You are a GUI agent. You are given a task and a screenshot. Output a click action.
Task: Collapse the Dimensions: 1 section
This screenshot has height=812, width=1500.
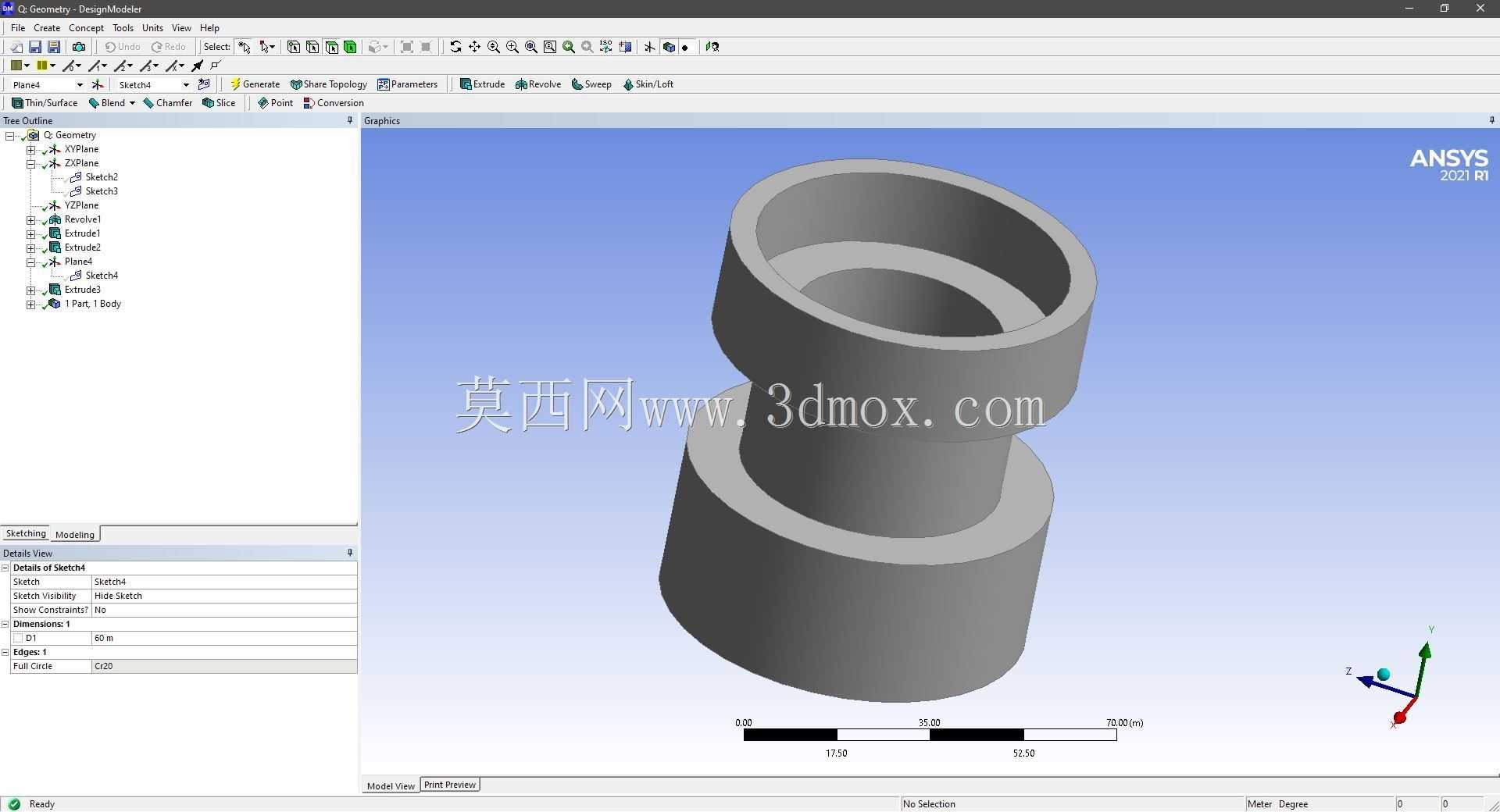coord(5,624)
